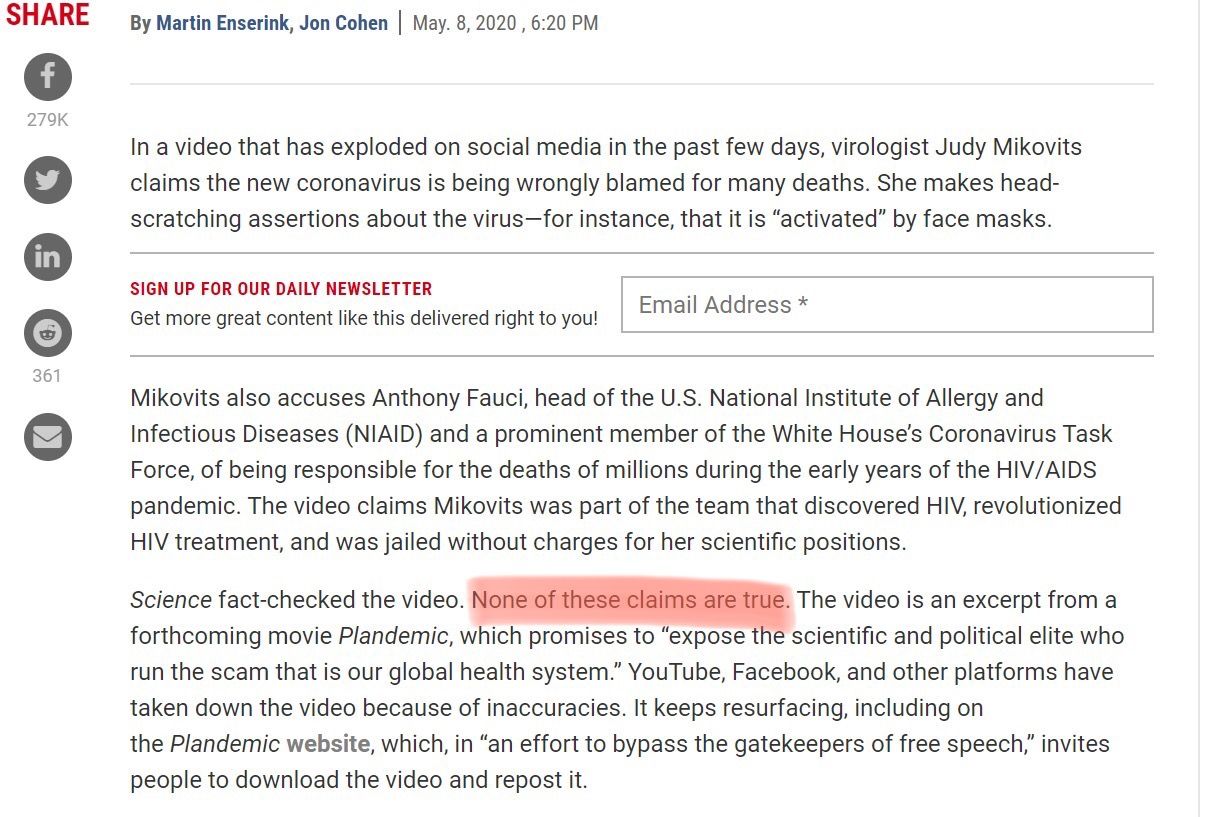Click "Sign up for our daily newsletter" heading

pyautogui.click(x=281, y=289)
